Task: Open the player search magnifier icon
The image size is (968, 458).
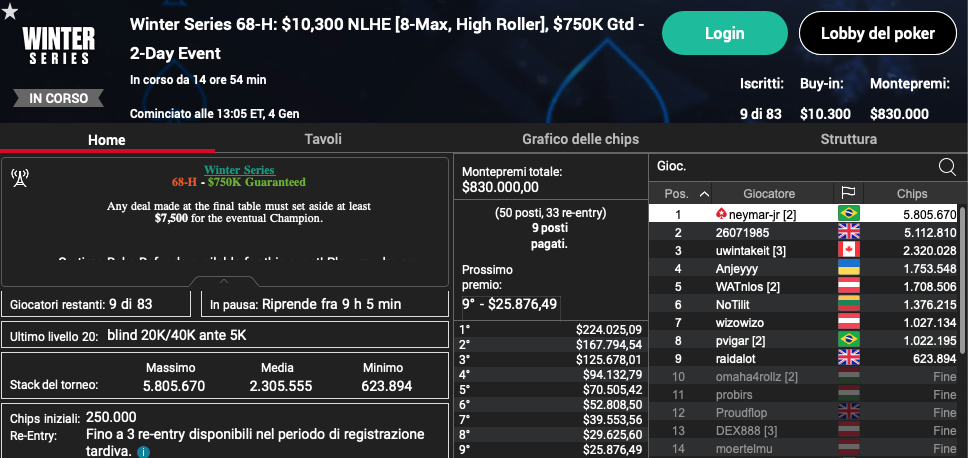Action: (x=946, y=166)
